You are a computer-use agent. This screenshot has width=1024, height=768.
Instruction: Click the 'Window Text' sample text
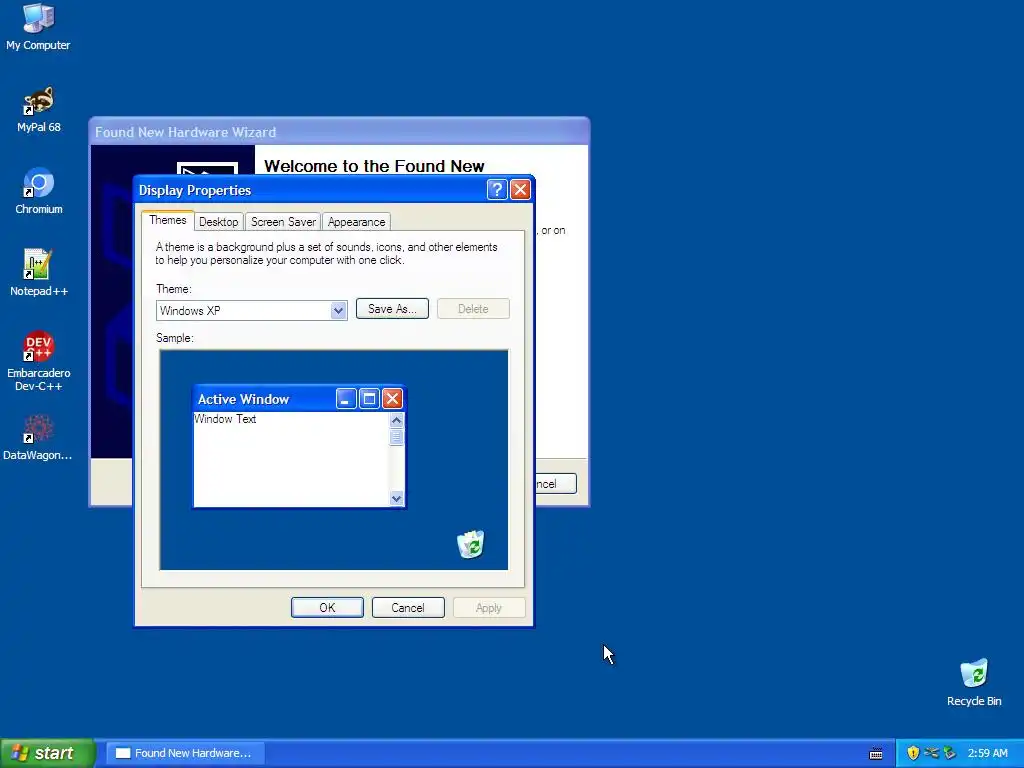tap(225, 419)
